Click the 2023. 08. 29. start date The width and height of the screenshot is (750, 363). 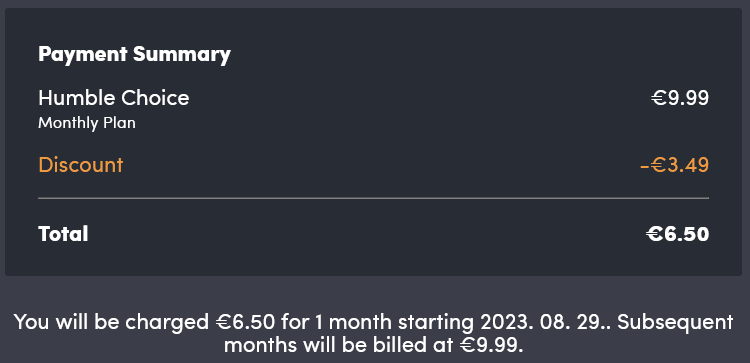click(543, 322)
